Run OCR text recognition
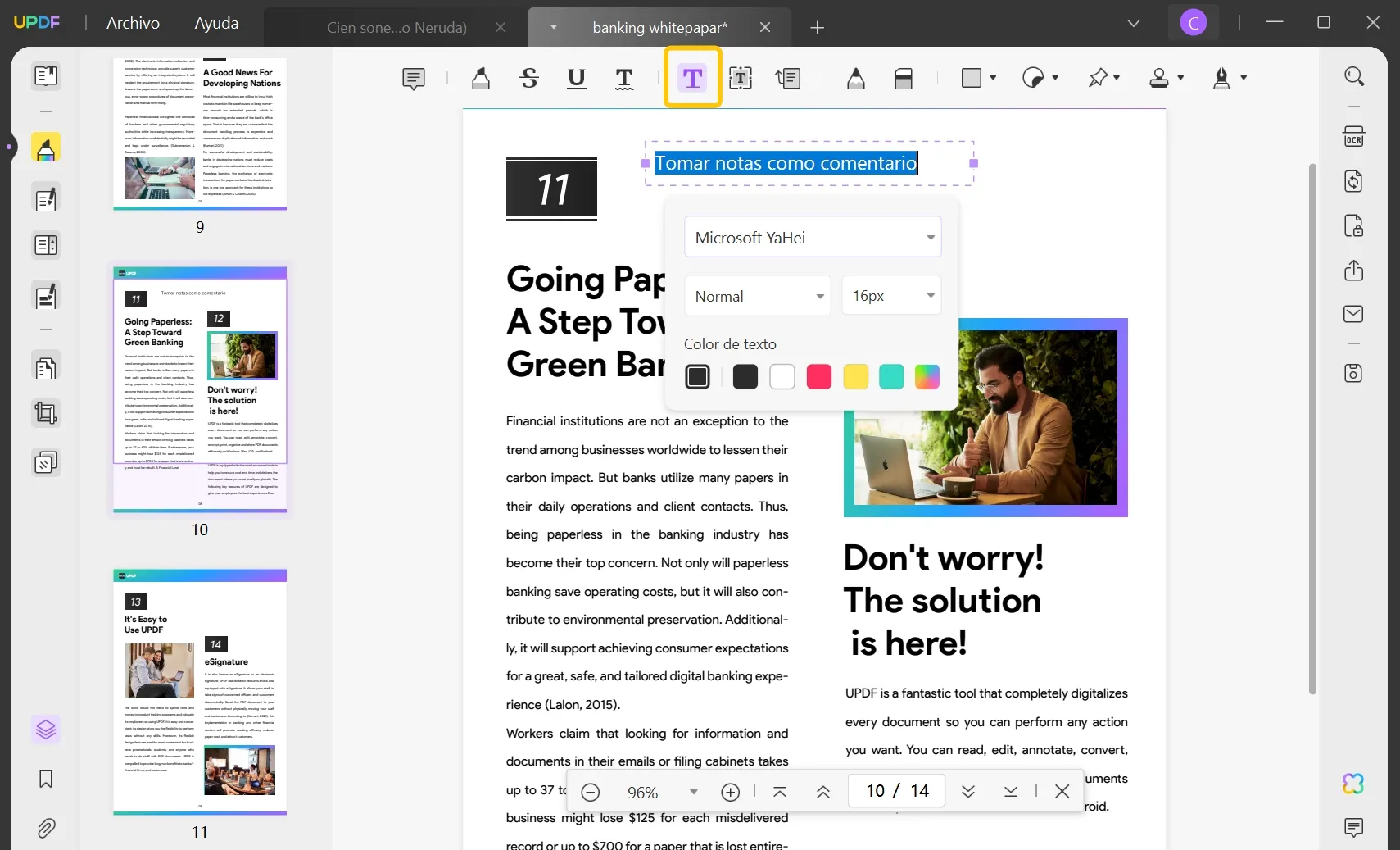Screen dimensions: 1400x850 (x=1354, y=136)
